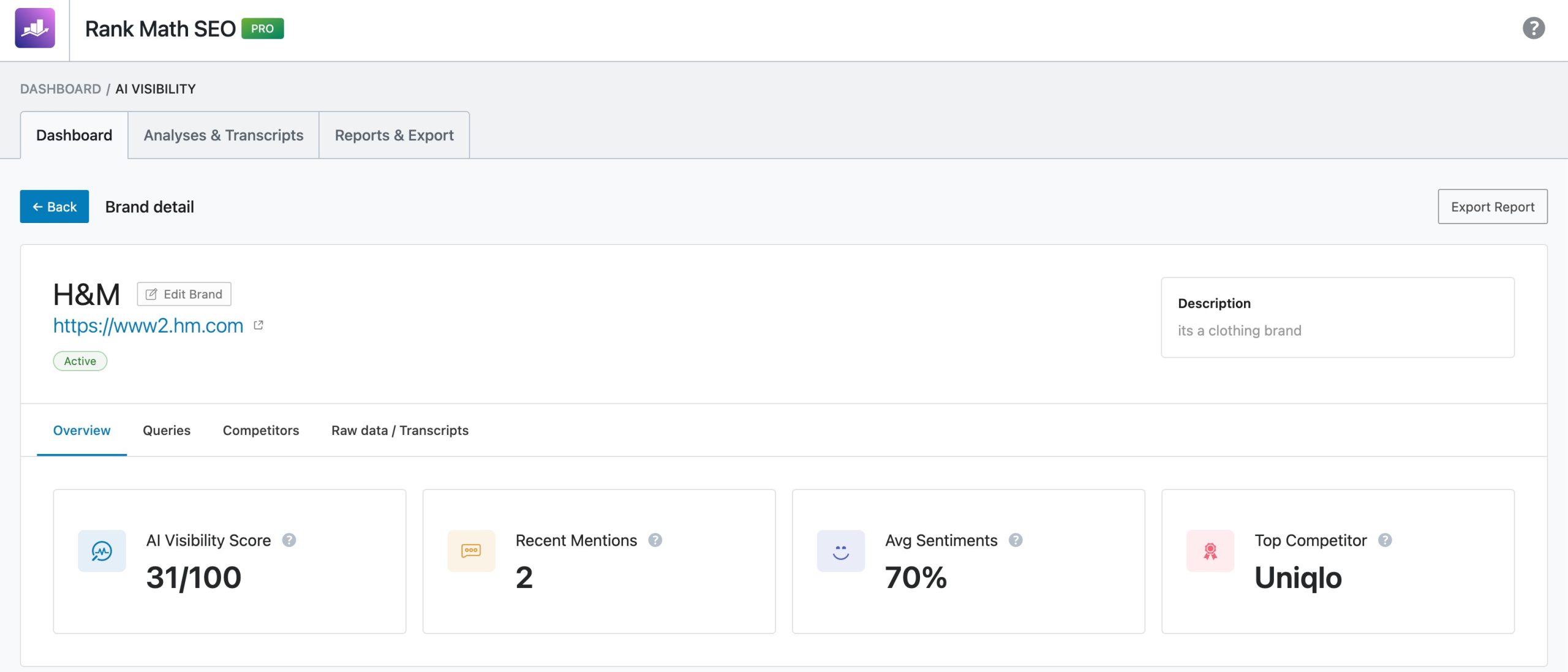Click the Recent Mentions speech bubble icon

[471, 551]
